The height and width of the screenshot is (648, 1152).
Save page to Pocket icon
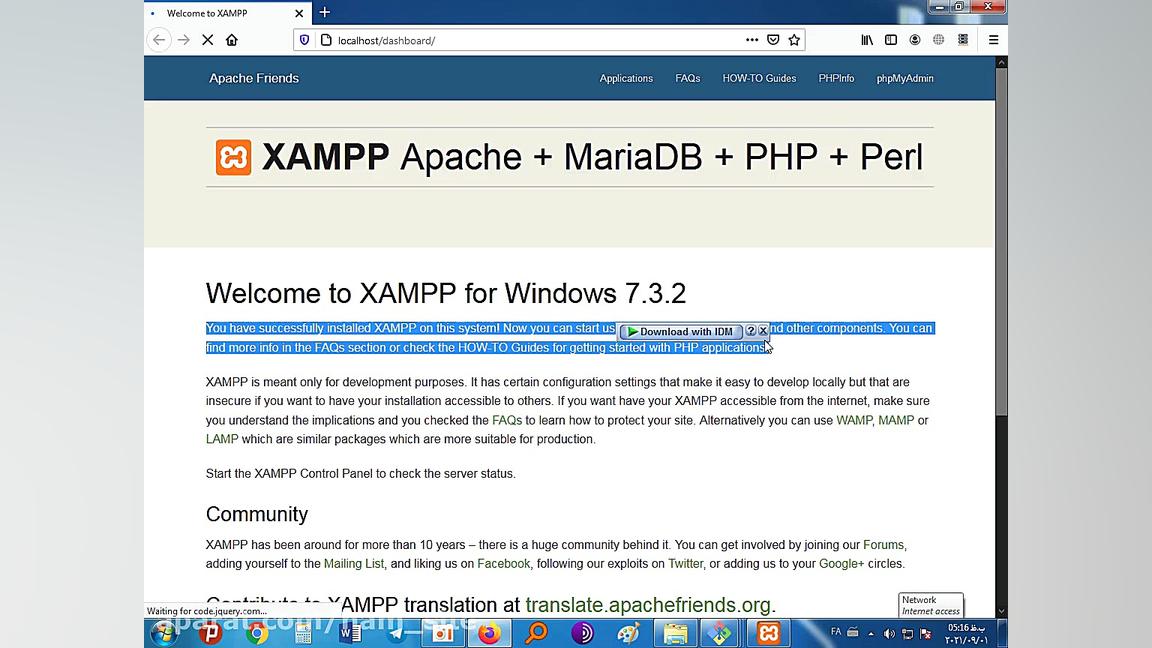(773, 40)
